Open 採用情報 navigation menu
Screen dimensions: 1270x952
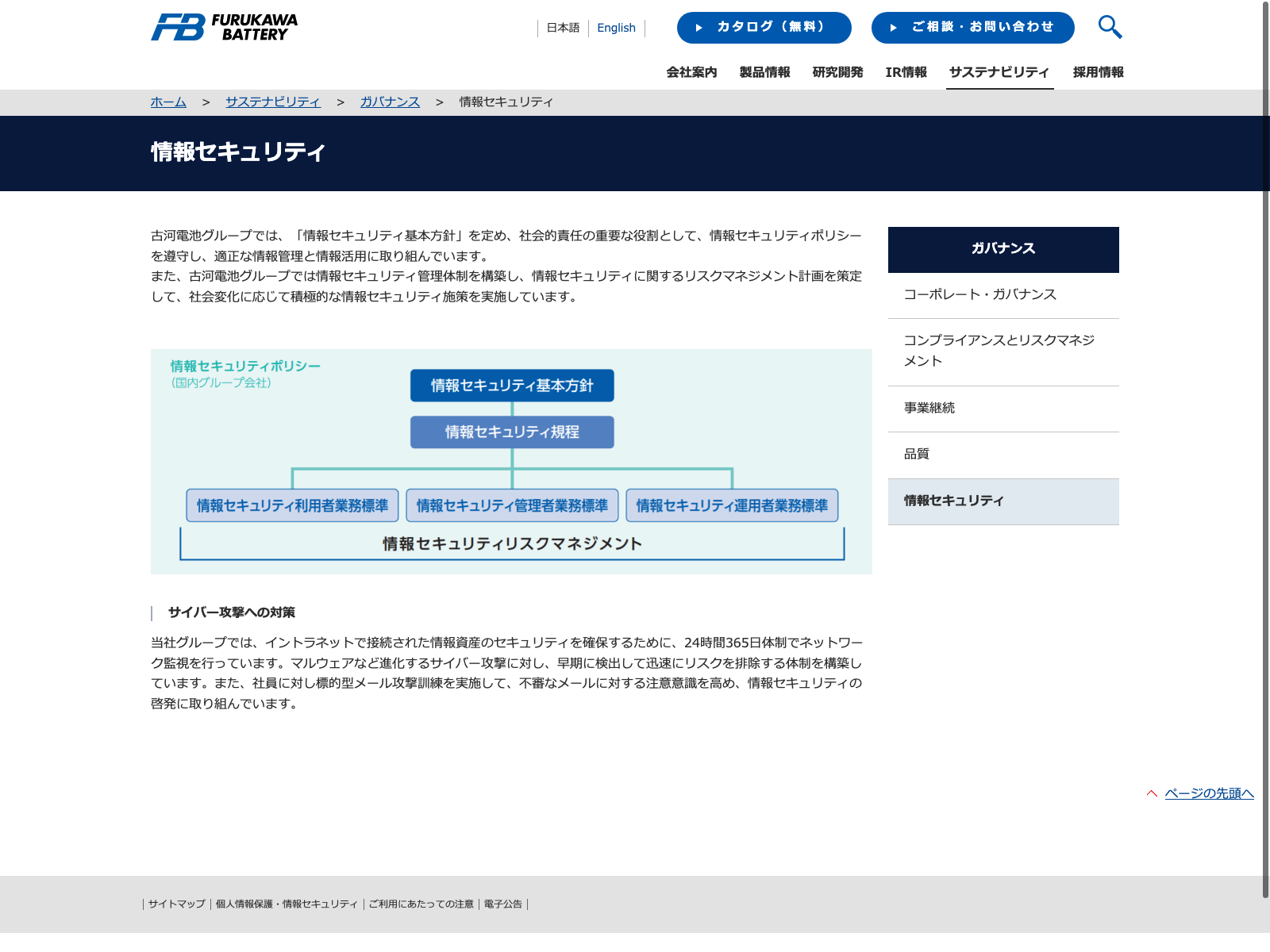(1098, 72)
